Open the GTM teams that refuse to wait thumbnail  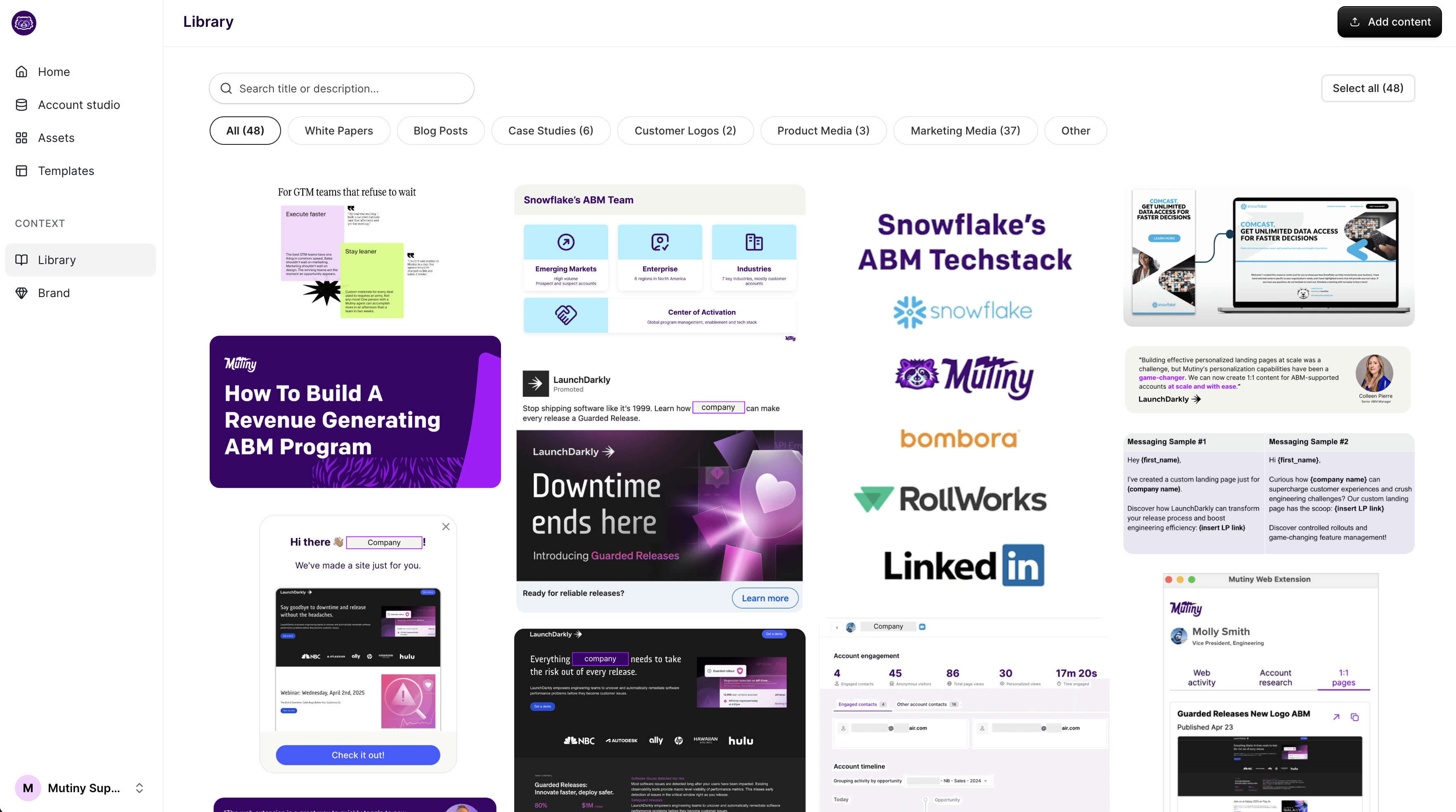pos(355,251)
